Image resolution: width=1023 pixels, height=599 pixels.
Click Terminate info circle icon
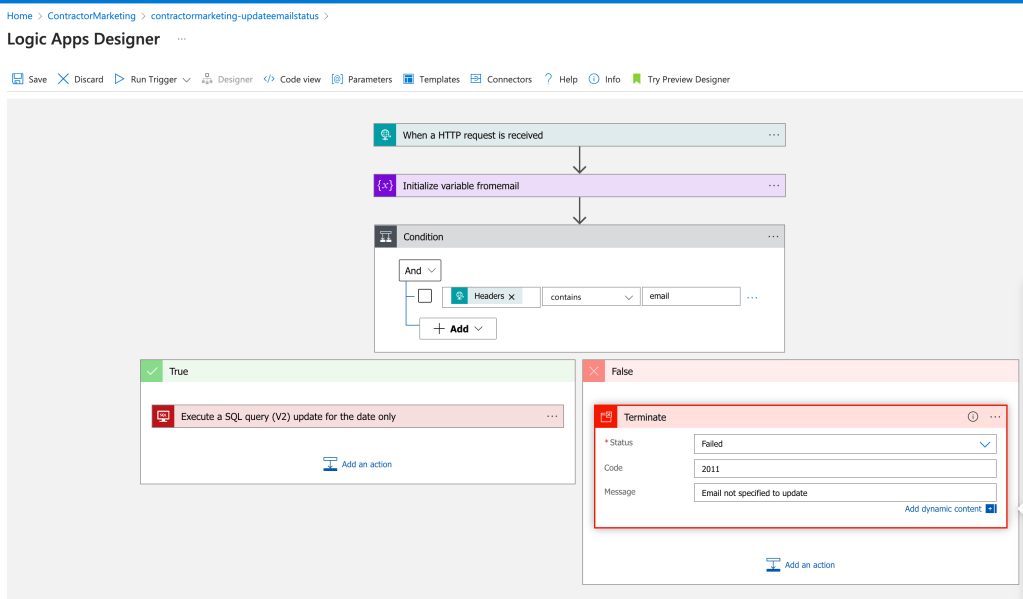(973, 416)
